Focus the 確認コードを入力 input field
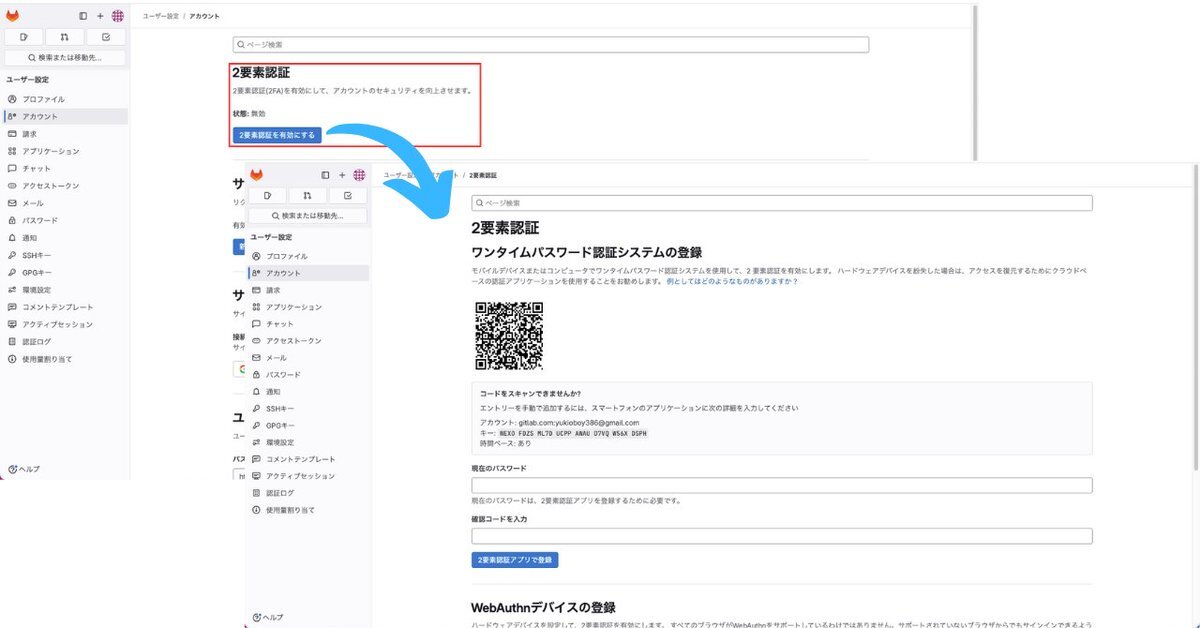 (782, 536)
